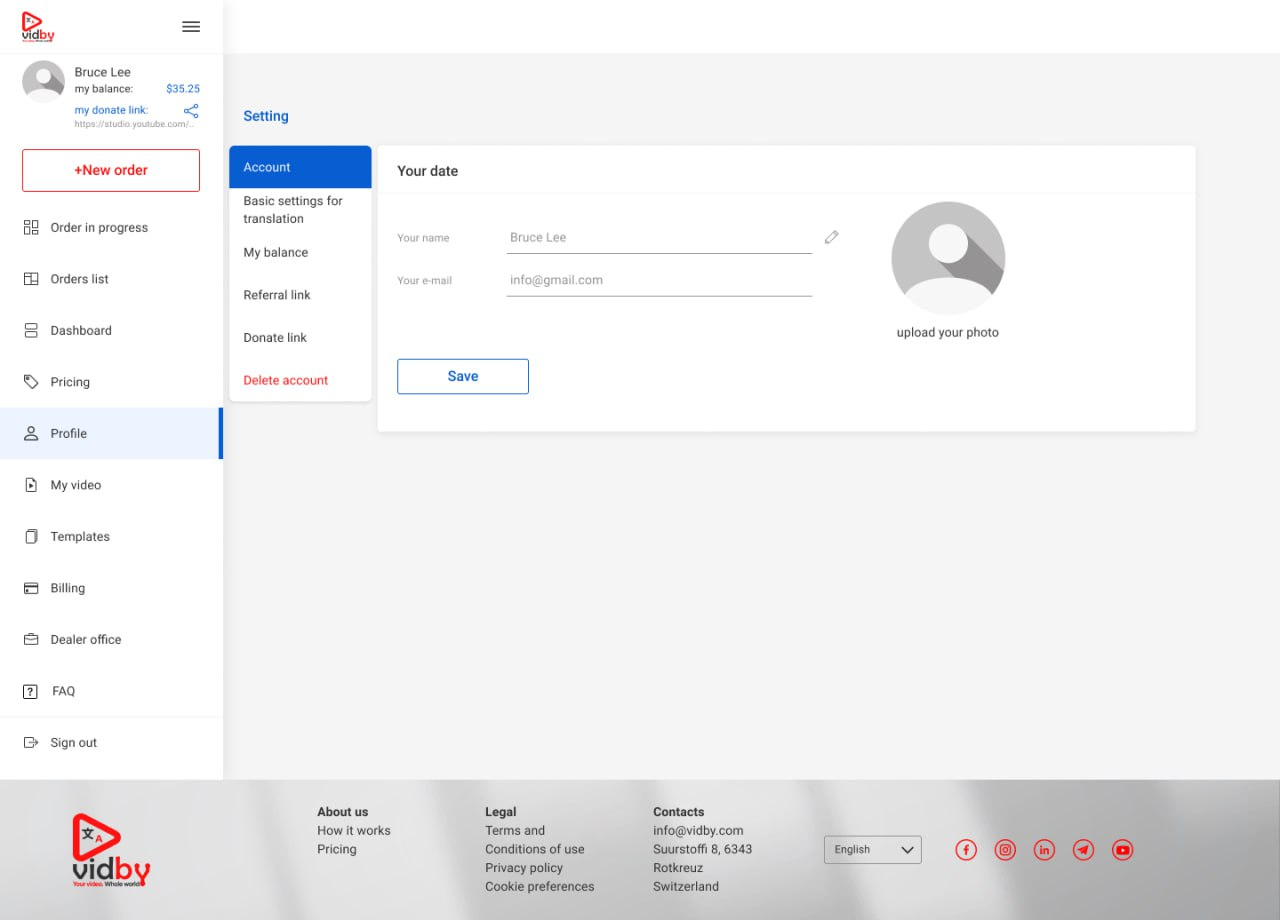Click the $35.25 balance amount
Screen dimensions: 1280x920
point(183,89)
